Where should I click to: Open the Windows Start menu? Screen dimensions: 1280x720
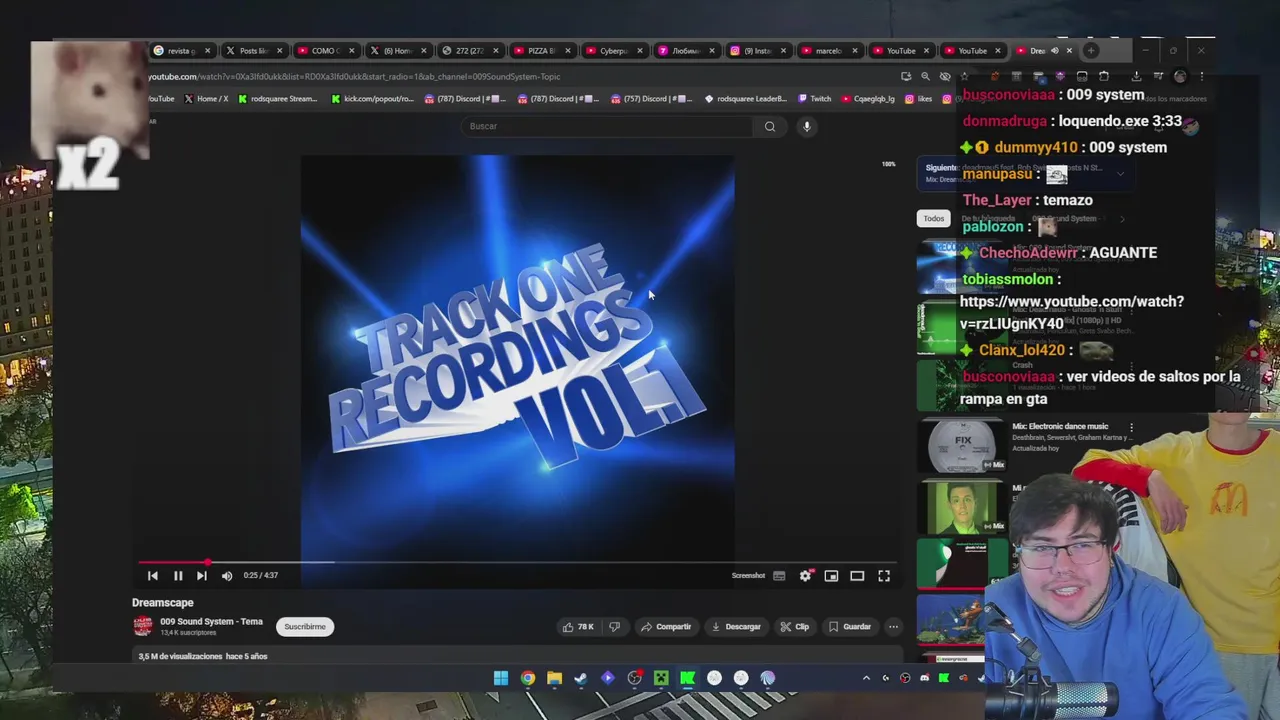(x=501, y=678)
